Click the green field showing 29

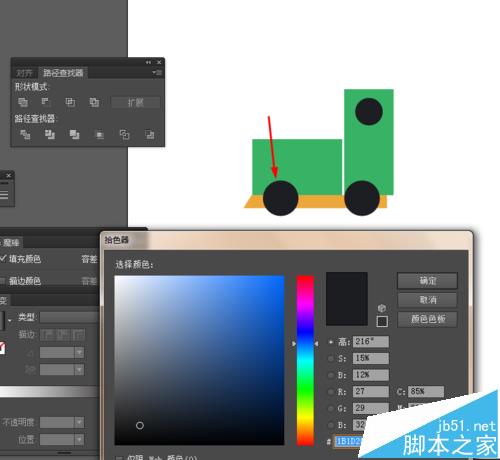(371, 408)
